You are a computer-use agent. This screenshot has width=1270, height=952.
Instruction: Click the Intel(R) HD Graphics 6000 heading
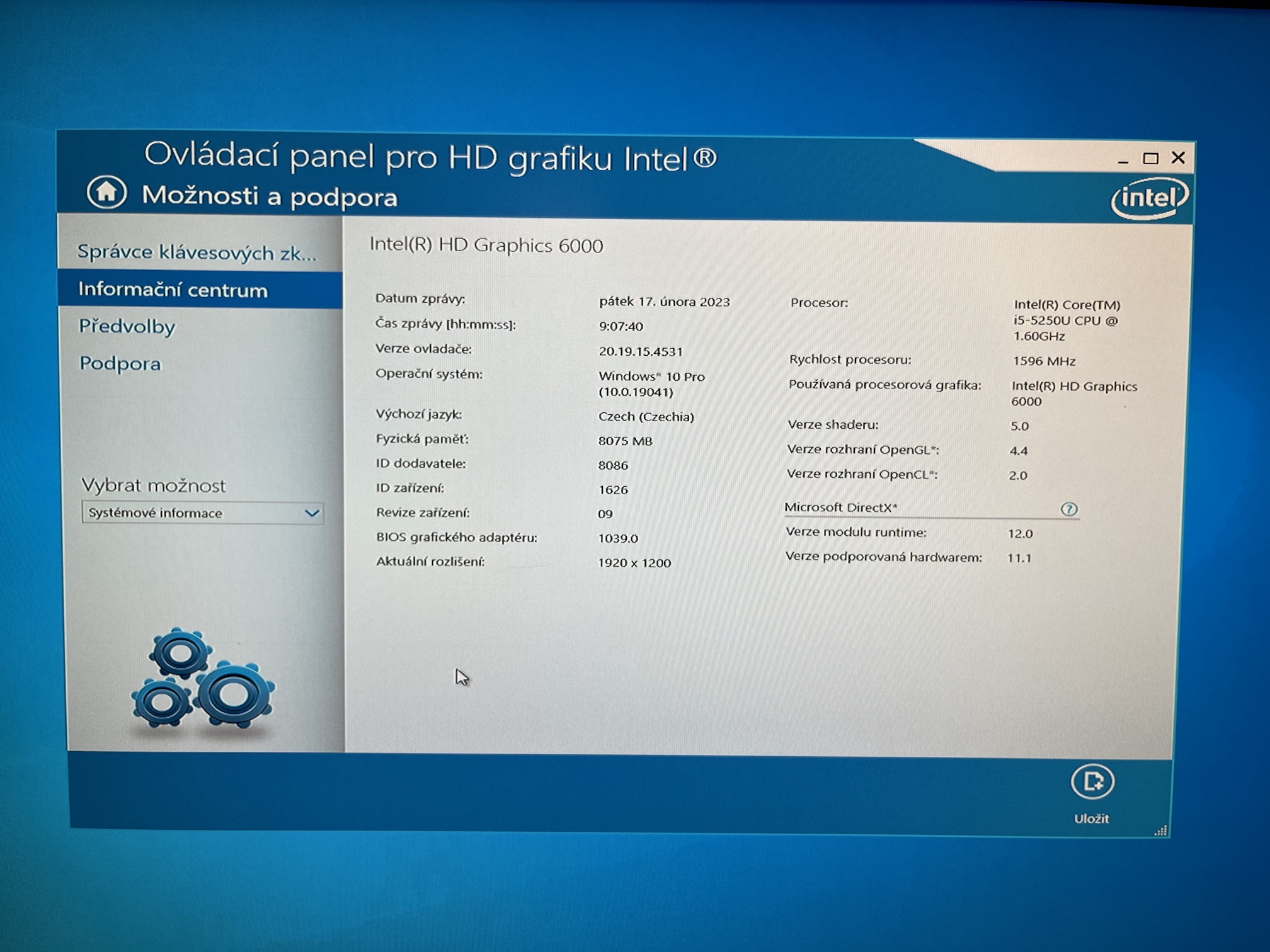coord(486,245)
